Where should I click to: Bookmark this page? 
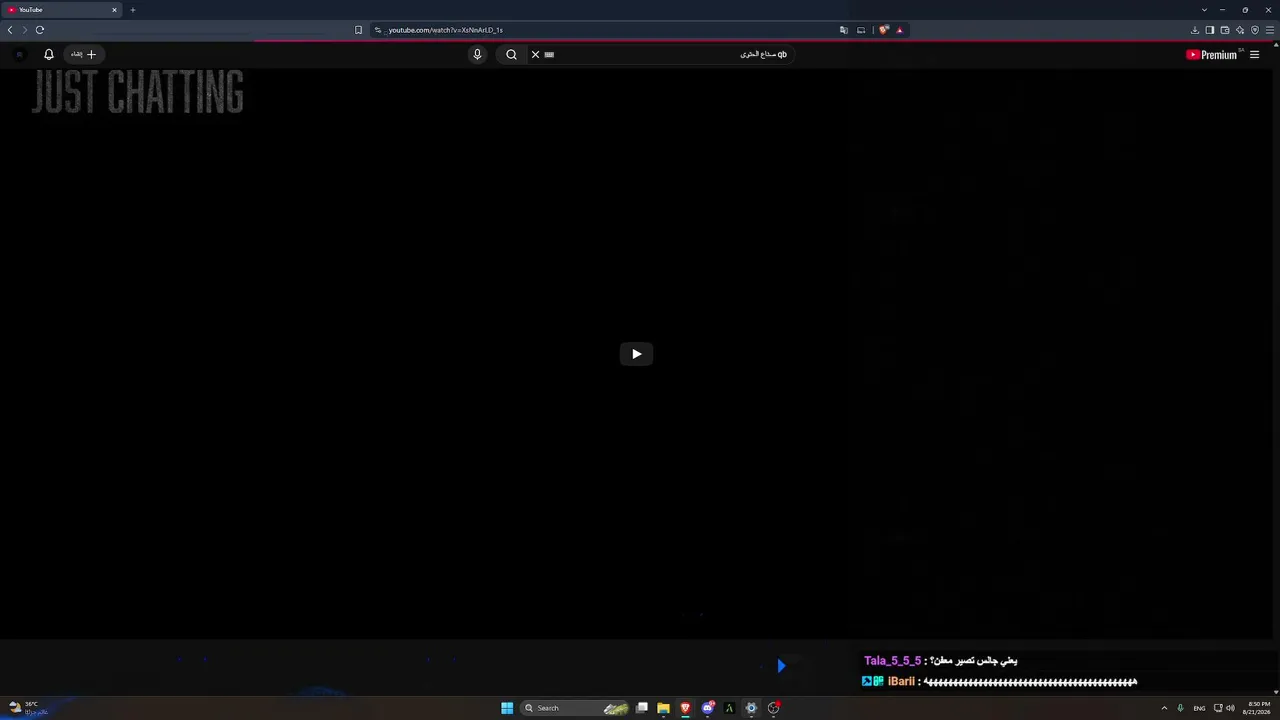tap(358, 30)
